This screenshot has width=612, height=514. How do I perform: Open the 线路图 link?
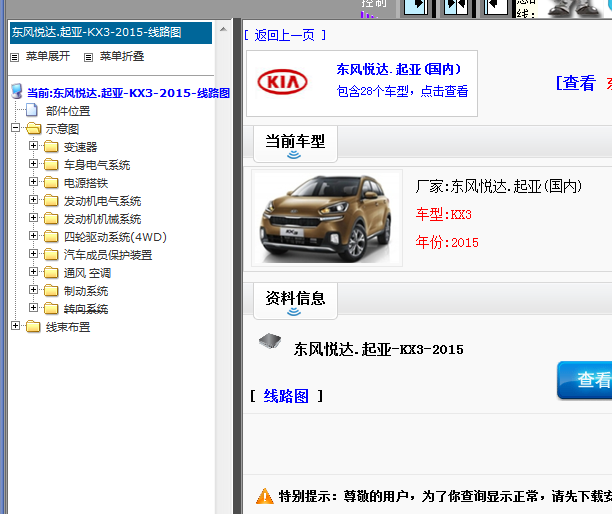pos(286,396)
